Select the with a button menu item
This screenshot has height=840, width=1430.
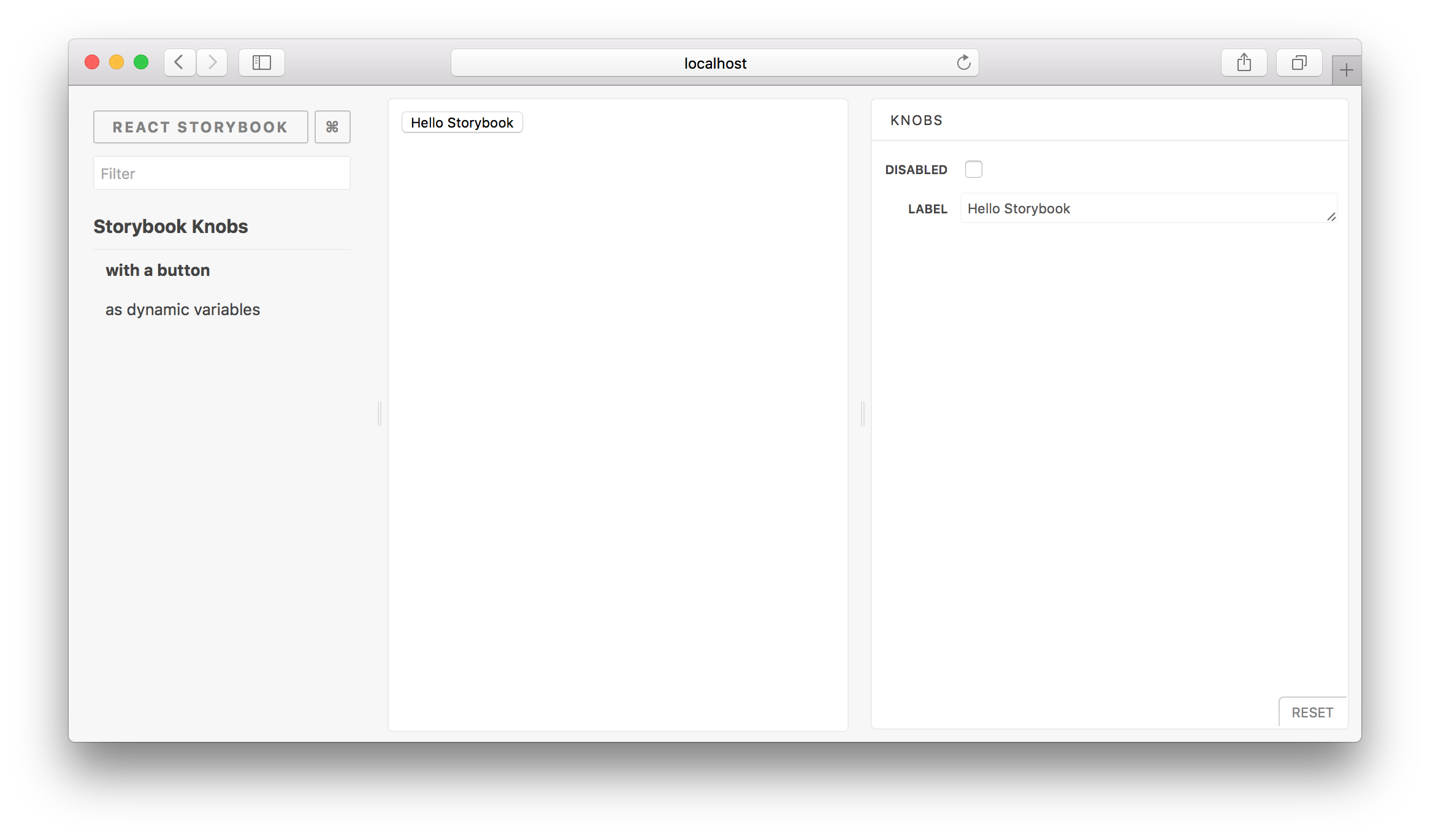(157, 270)
